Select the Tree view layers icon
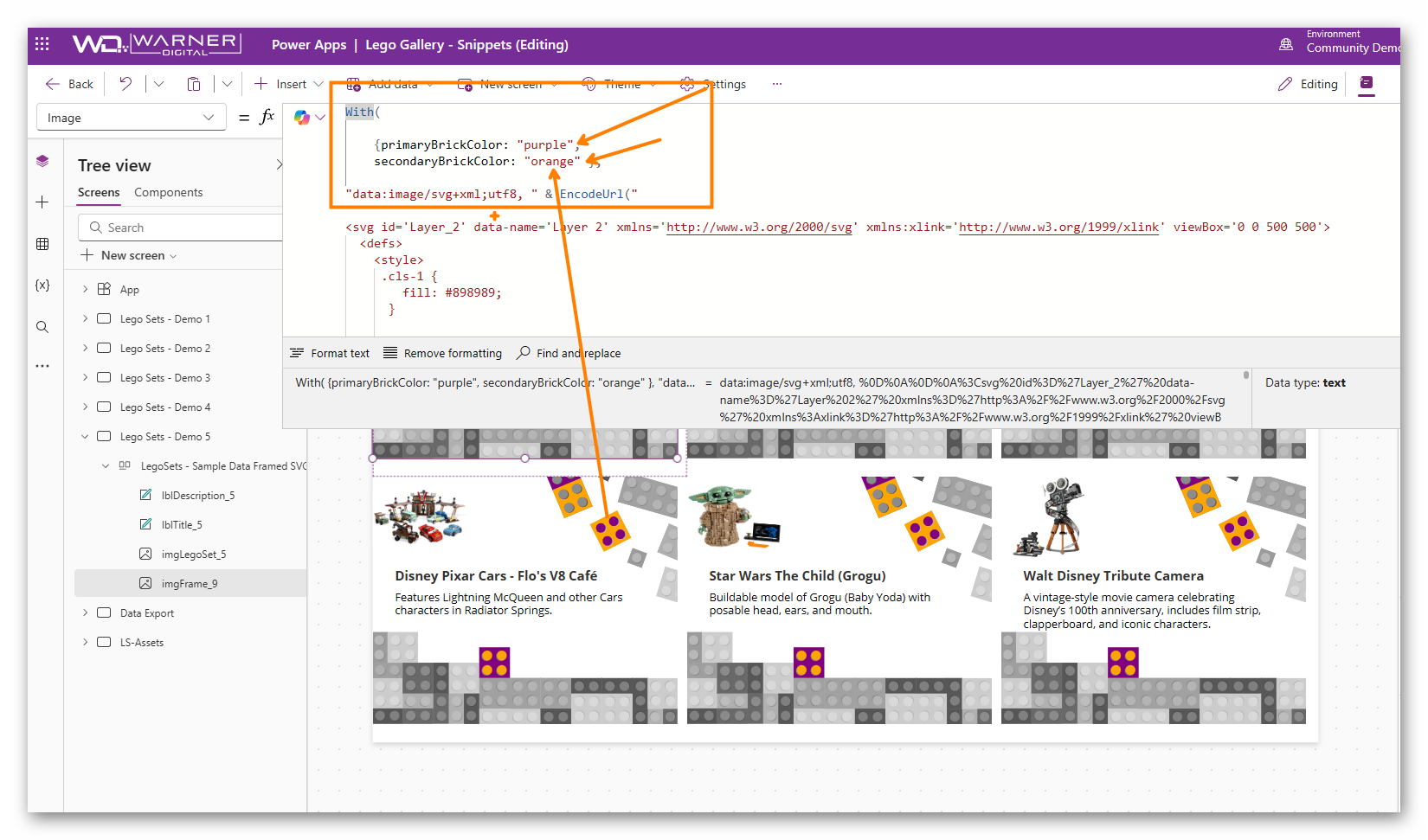Image resolution: width=1428 pixels, height=840 pixels. (x=42, y=161)
